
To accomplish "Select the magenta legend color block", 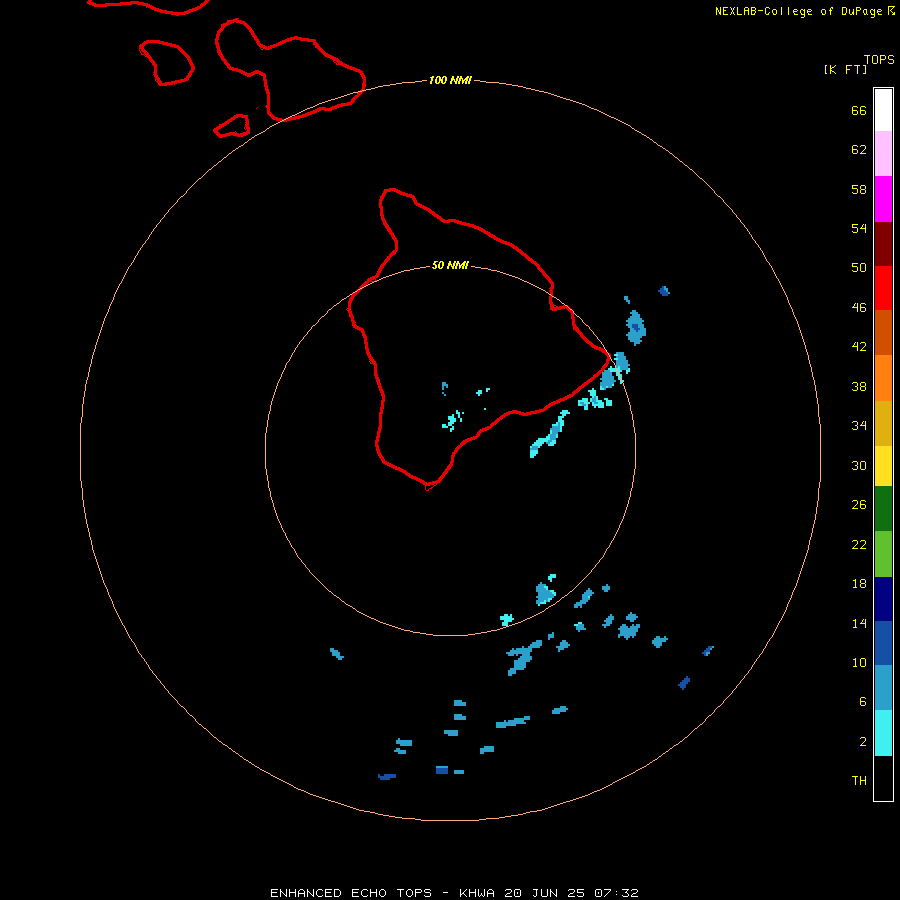I will (x=883, y=199).
